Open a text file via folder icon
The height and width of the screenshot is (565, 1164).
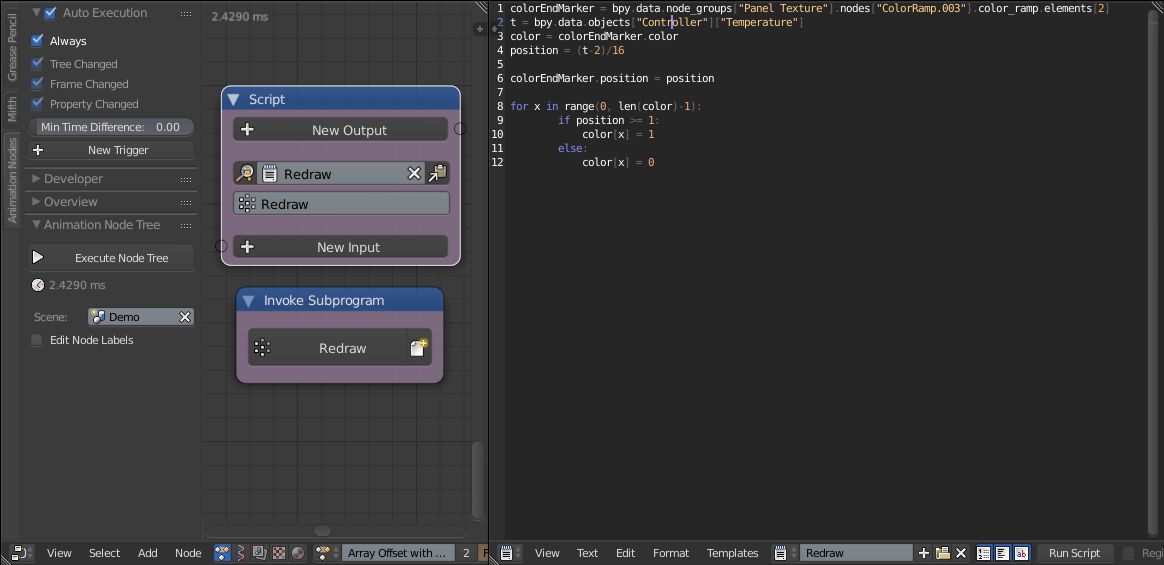943,552
